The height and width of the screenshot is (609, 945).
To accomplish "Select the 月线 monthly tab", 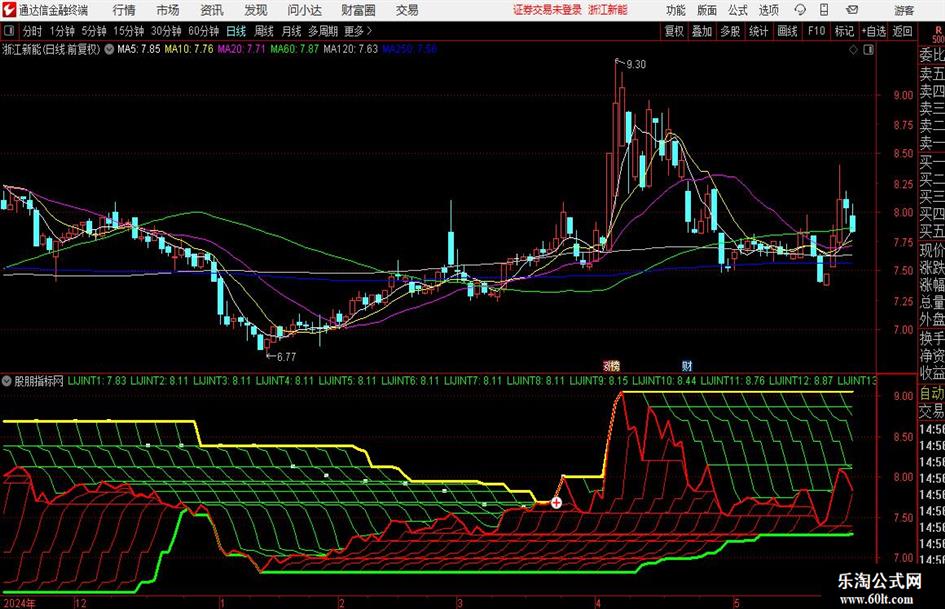I will 292,31.
